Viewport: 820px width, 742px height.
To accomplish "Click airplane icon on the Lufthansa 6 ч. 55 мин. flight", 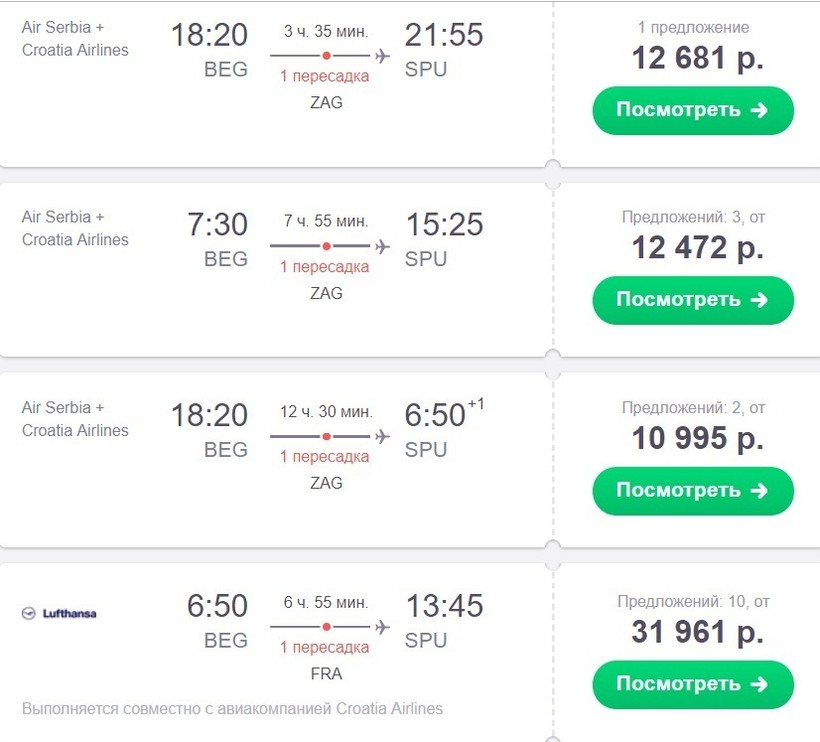I will click(381, 626).
